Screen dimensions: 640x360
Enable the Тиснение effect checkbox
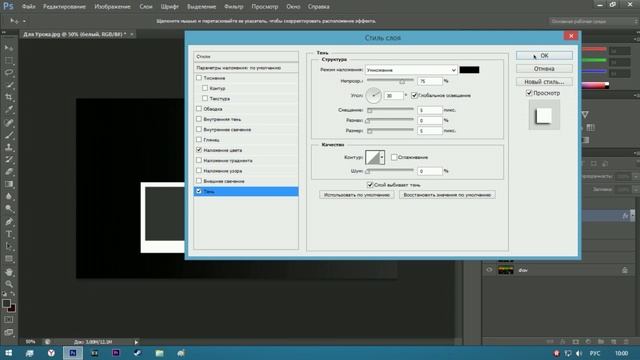point(199,78)
